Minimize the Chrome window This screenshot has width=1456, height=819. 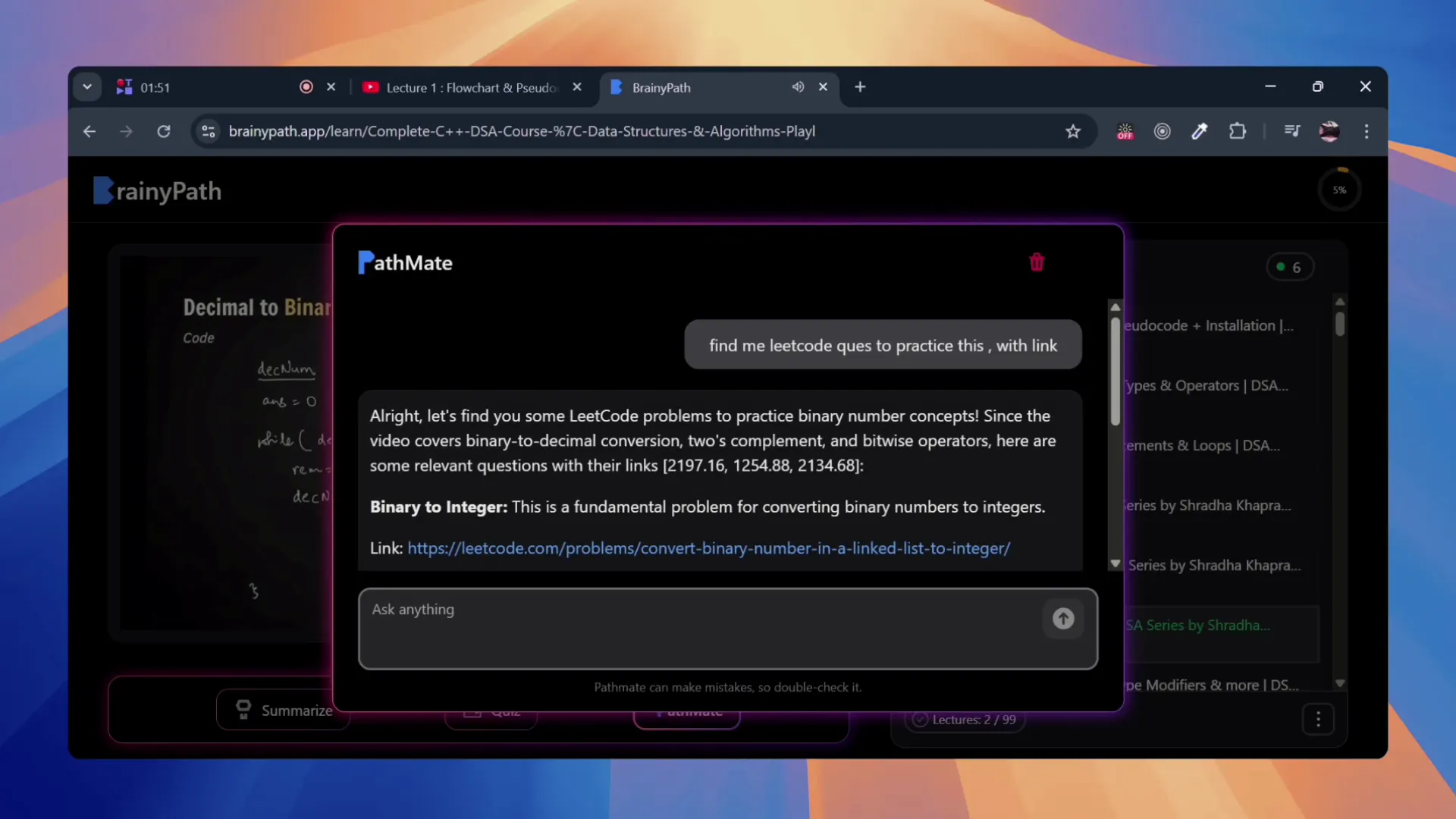1270,86
